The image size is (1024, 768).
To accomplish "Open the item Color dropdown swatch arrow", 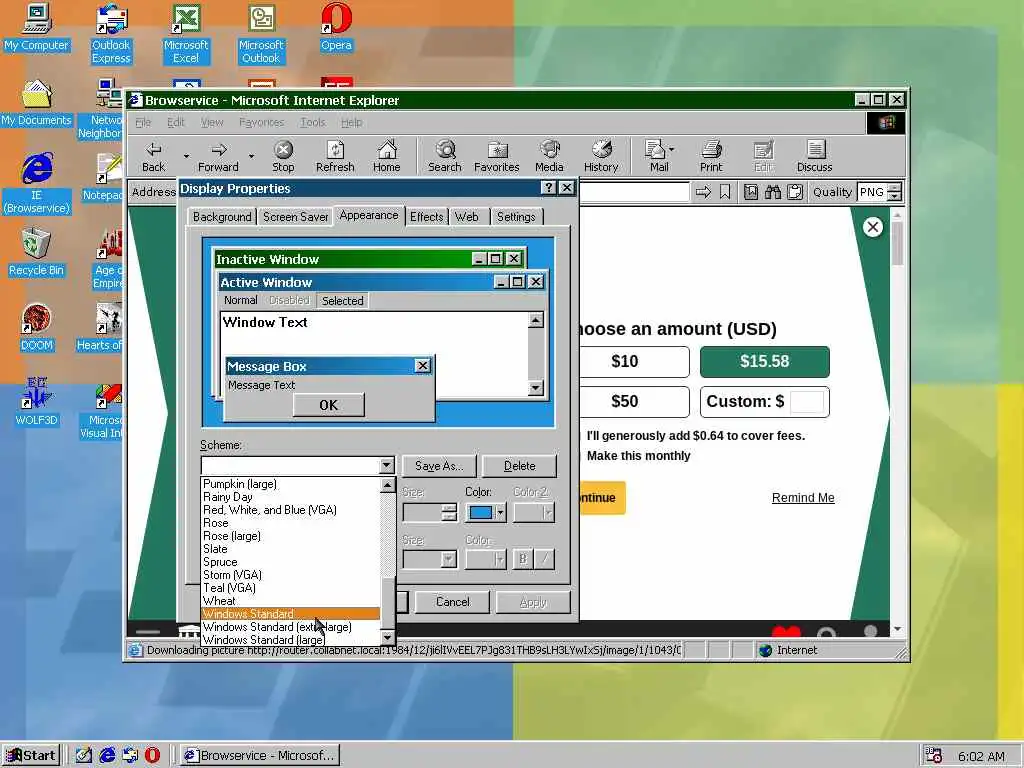I will (500, 513).
